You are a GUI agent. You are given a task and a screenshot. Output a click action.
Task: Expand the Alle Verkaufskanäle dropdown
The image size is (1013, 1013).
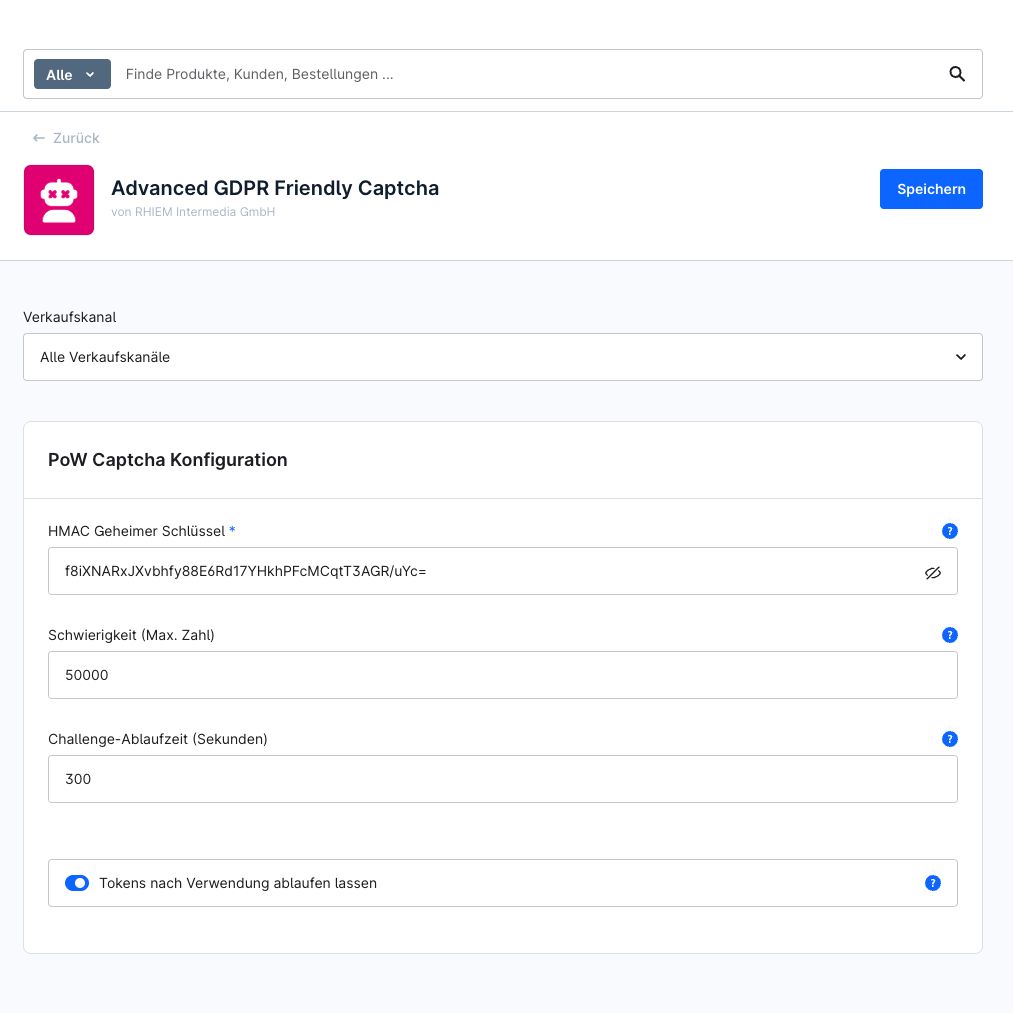503,357
